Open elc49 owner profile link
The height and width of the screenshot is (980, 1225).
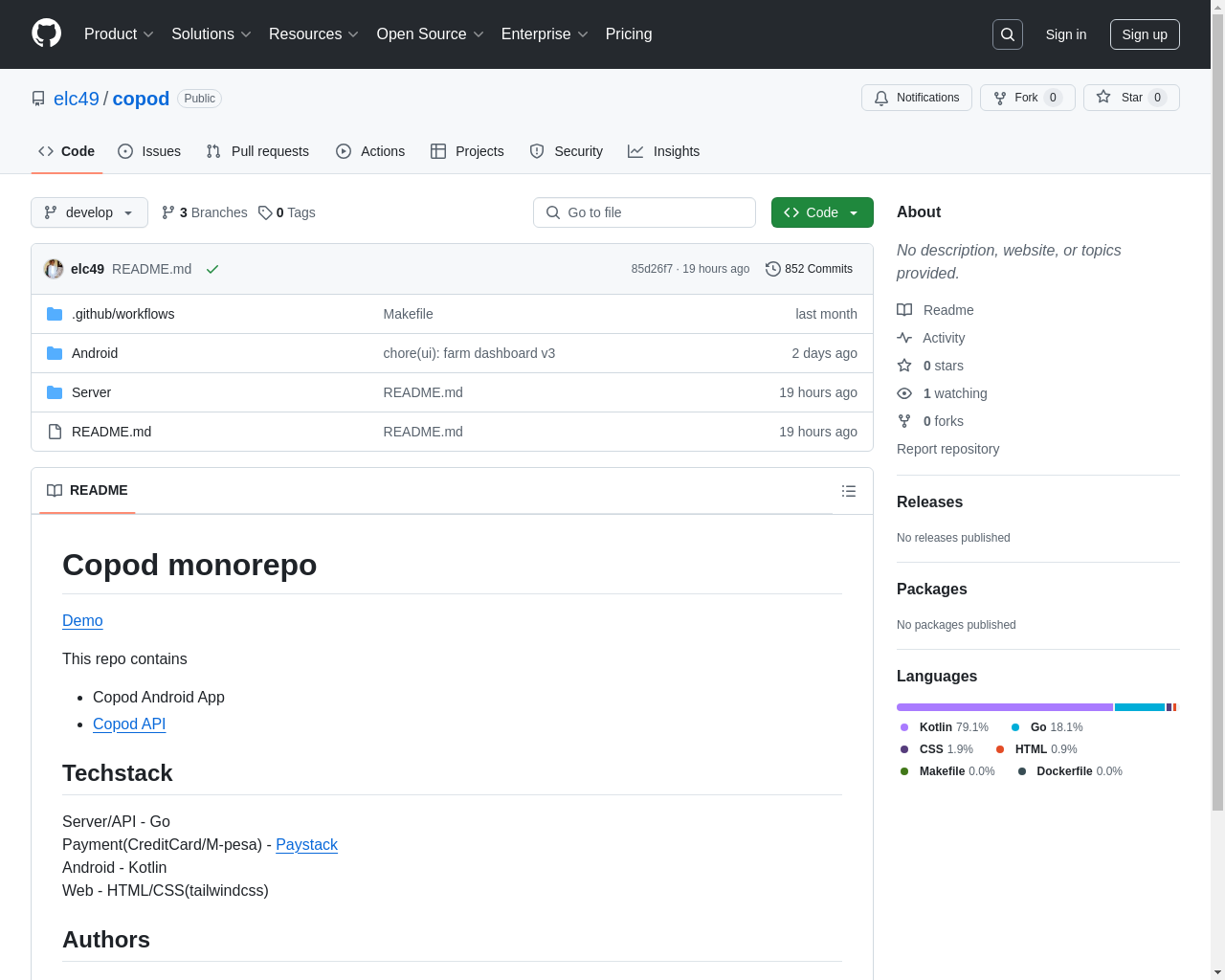pos(77,99)
